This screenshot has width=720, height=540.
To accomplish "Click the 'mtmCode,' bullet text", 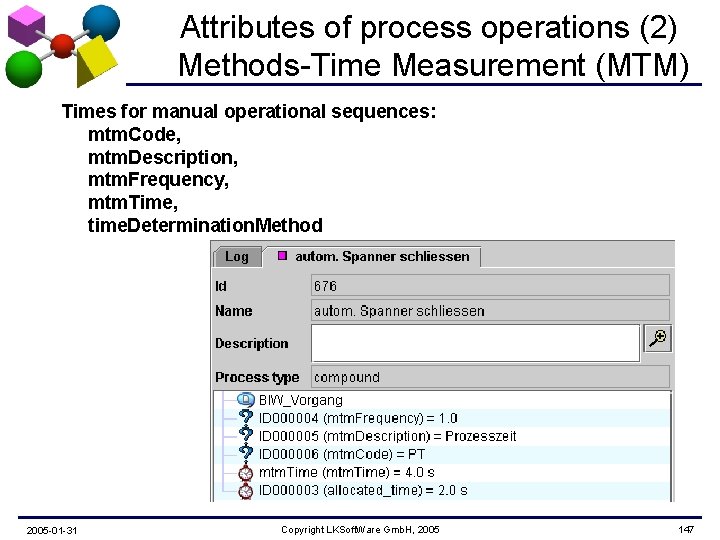I will pos(135,135).
